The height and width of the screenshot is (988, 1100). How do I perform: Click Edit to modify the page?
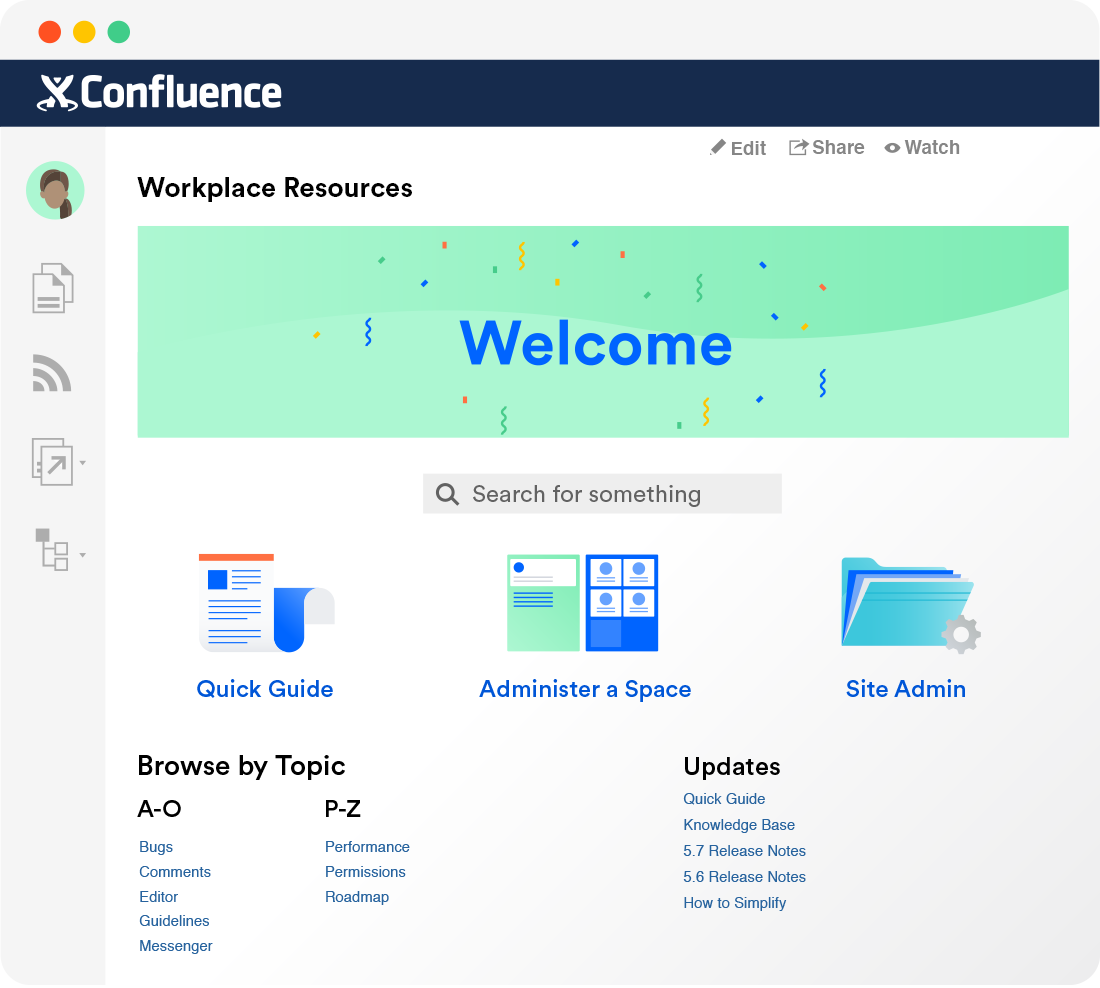point(738,147)
